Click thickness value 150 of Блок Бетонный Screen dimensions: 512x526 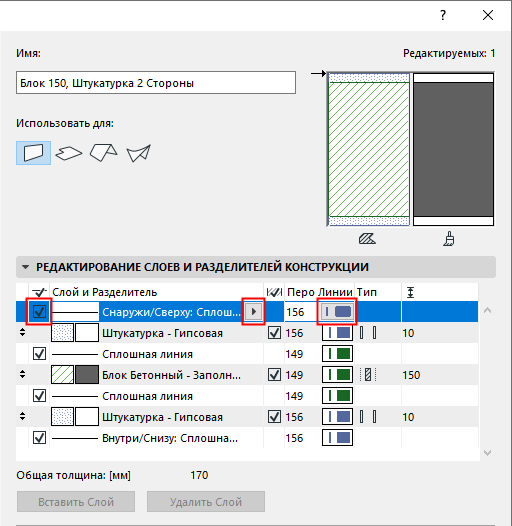(x=411, y=375)
